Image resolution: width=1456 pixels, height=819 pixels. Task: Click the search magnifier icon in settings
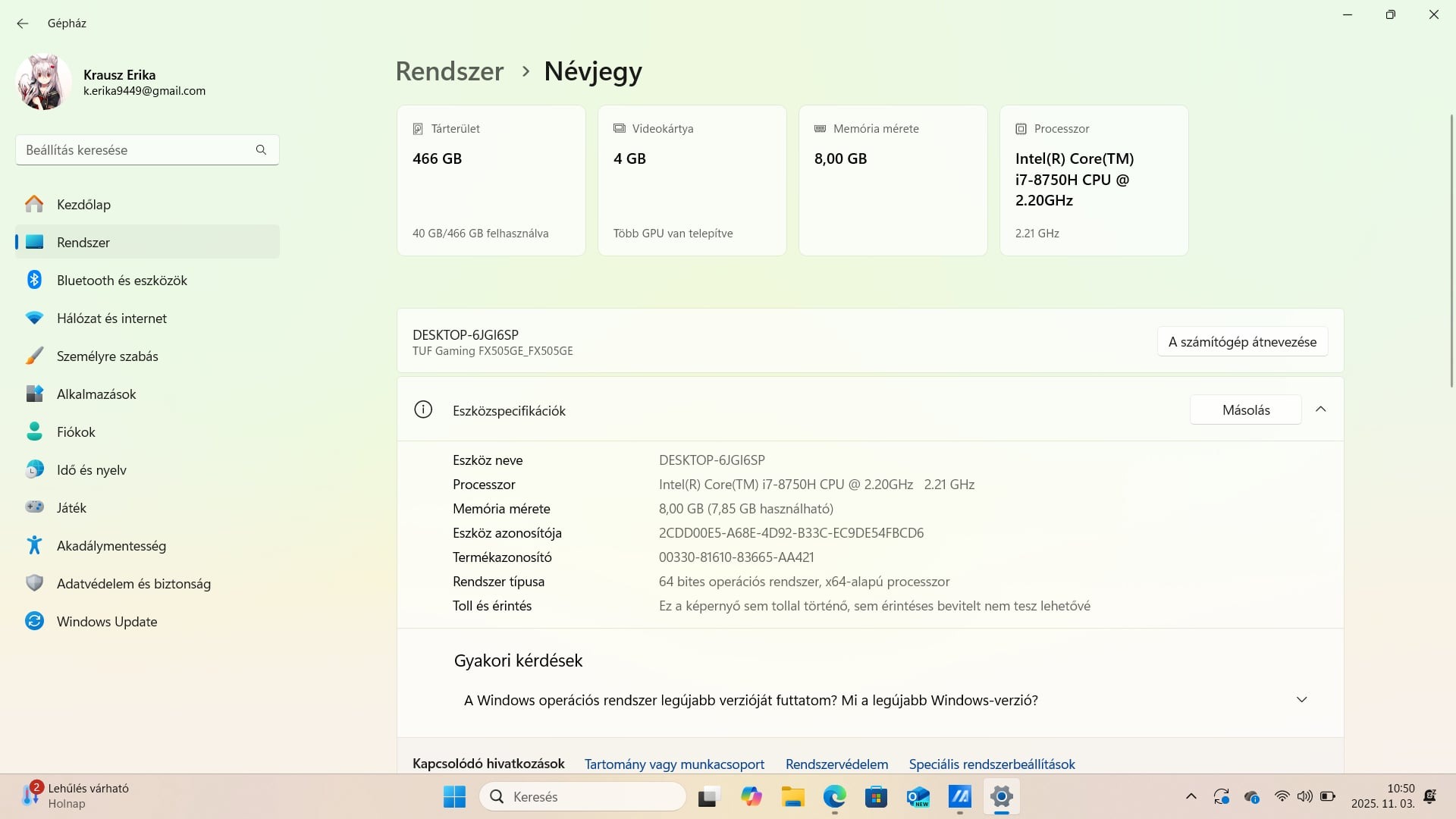click(x=261, y=150)
